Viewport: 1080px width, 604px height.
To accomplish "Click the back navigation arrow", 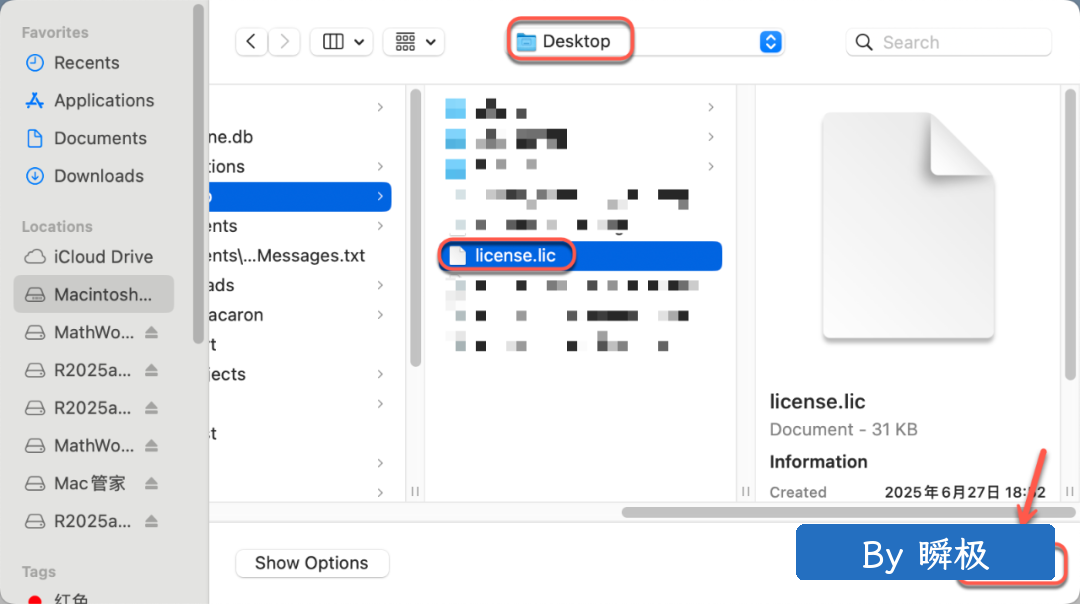I will coord(251,42).
